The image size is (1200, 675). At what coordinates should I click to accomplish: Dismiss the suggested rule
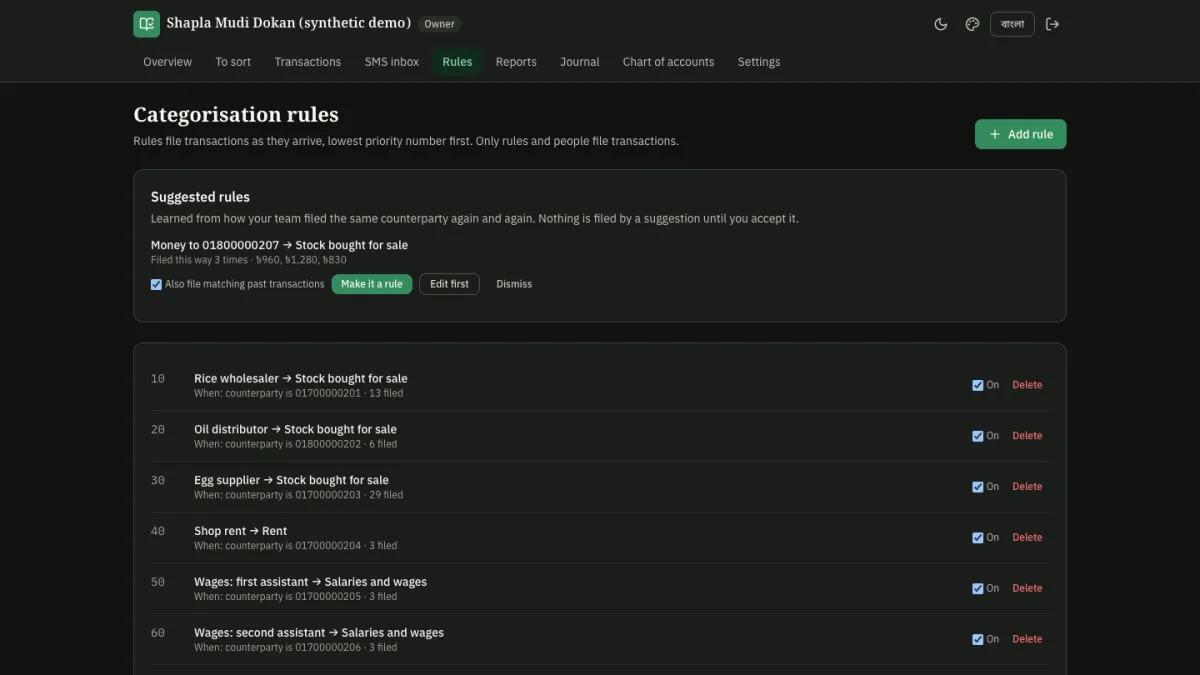pos(514,284)
